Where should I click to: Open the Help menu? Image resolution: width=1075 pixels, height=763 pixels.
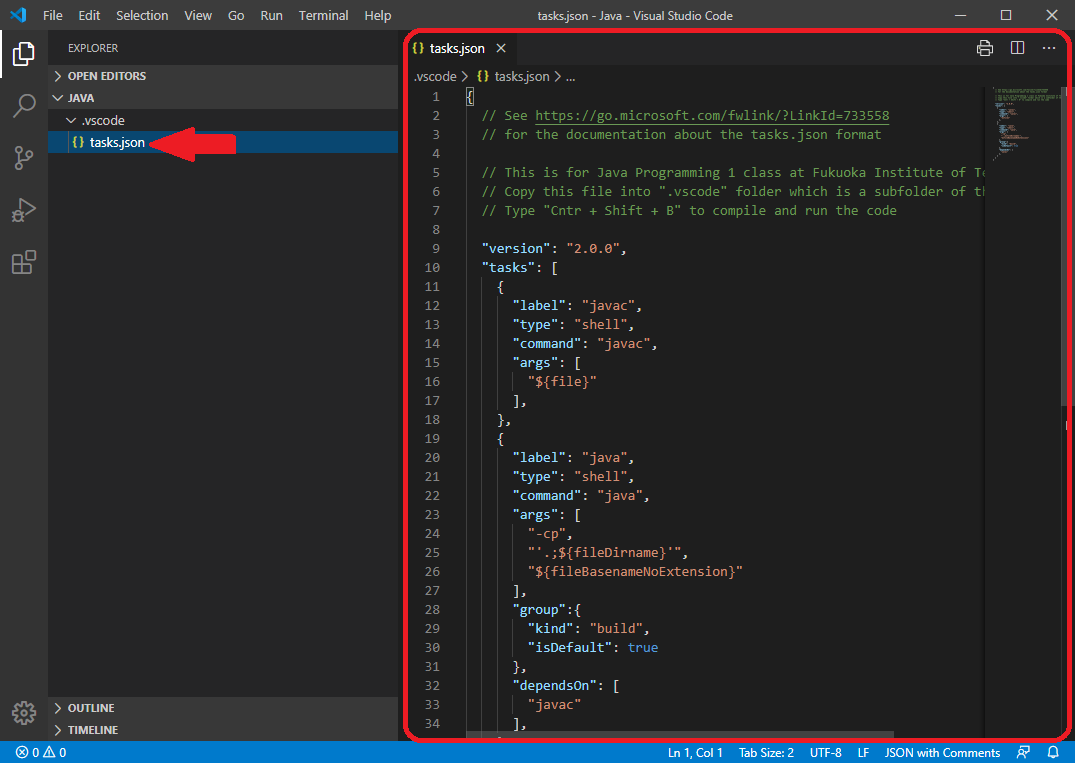pyautogui.click(x=377, y=15)
